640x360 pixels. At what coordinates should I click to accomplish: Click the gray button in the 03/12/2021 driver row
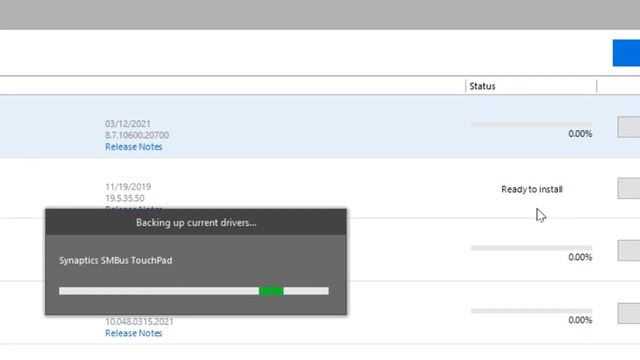click(629, 127)
